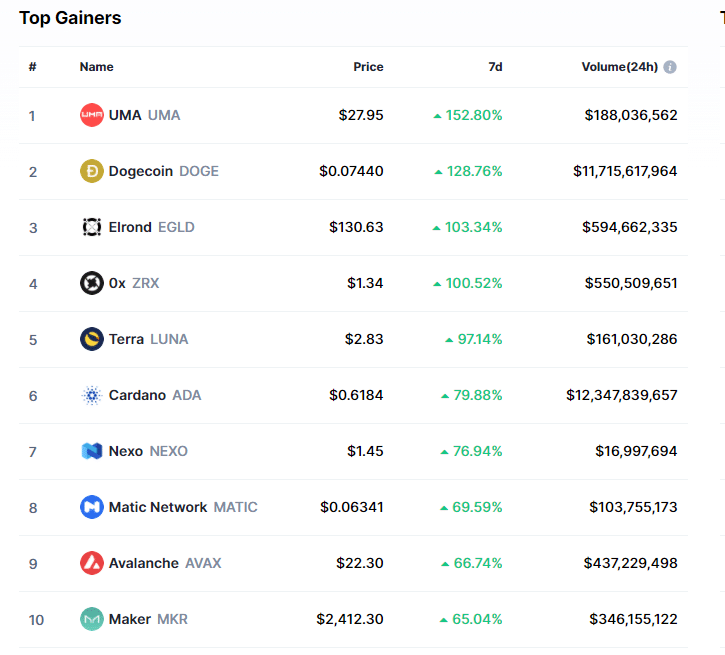This screenshot has width=725, height=655.
Task: Click the Avalanche logo icon
Action: pos(91,563)
